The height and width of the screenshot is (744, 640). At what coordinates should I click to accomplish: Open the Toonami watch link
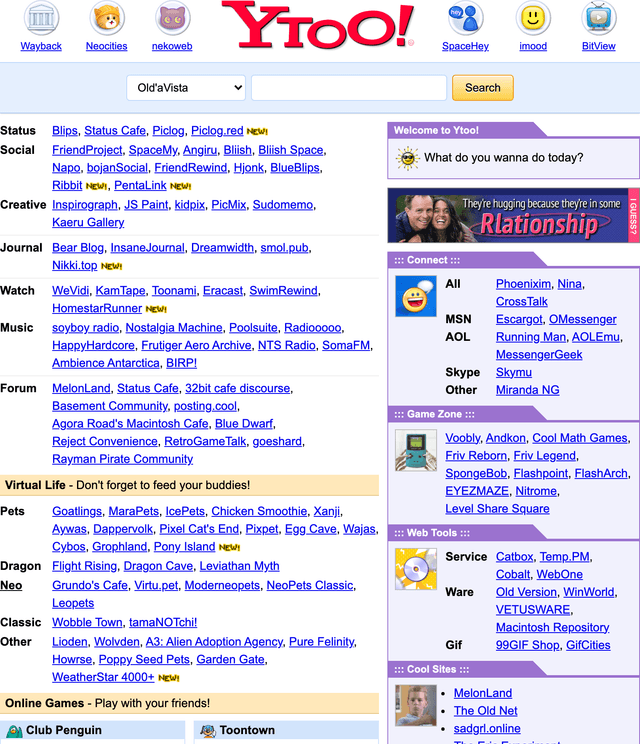pos(174,290)
